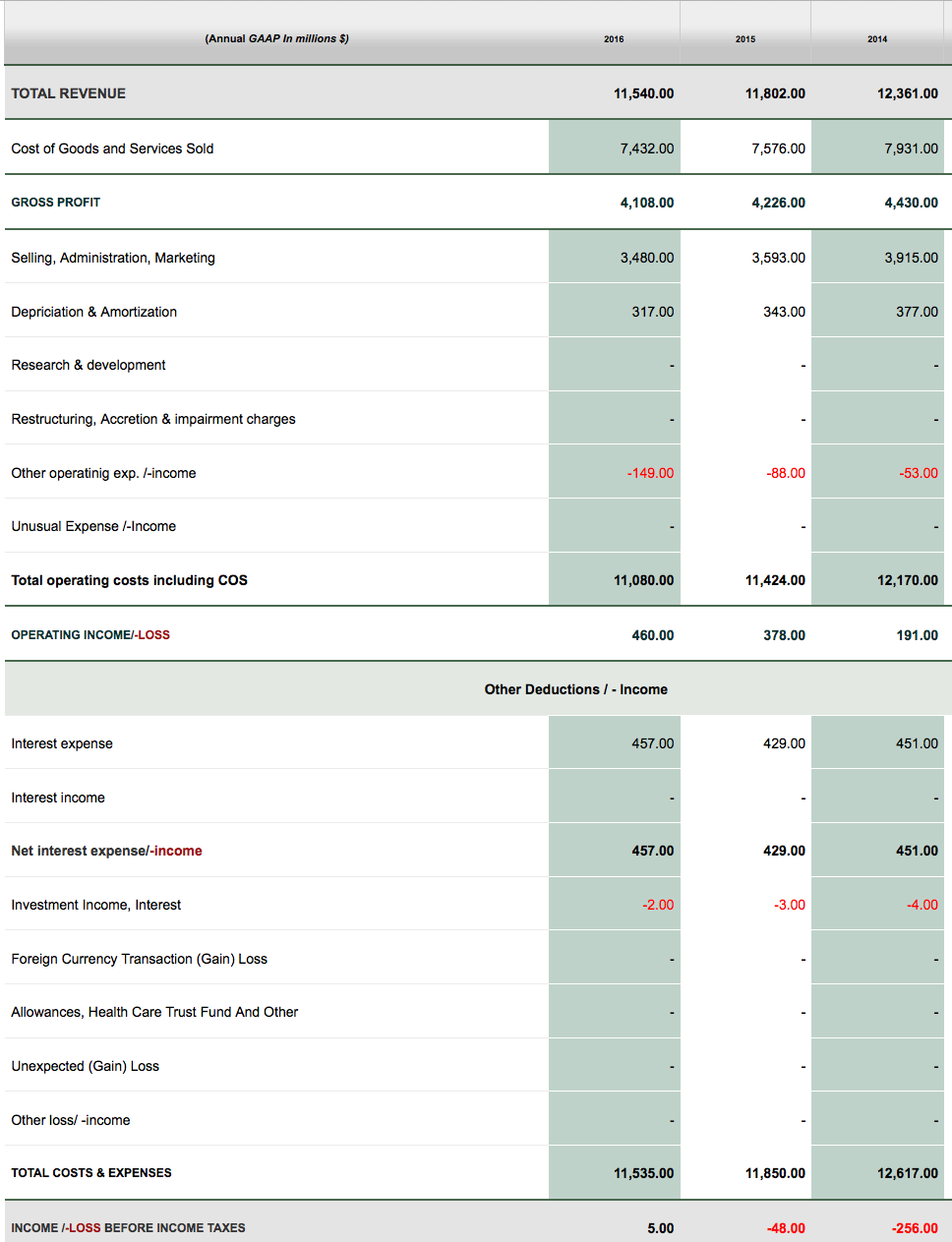
Task: Select total revenue value 11,540.00
Action: tap(643, 93)
